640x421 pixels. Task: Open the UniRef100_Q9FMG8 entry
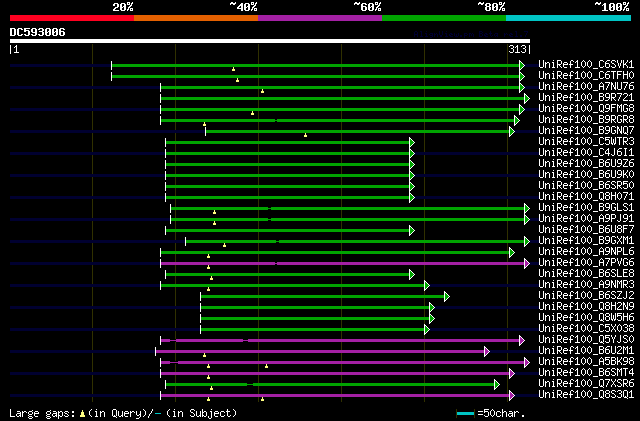586,109
